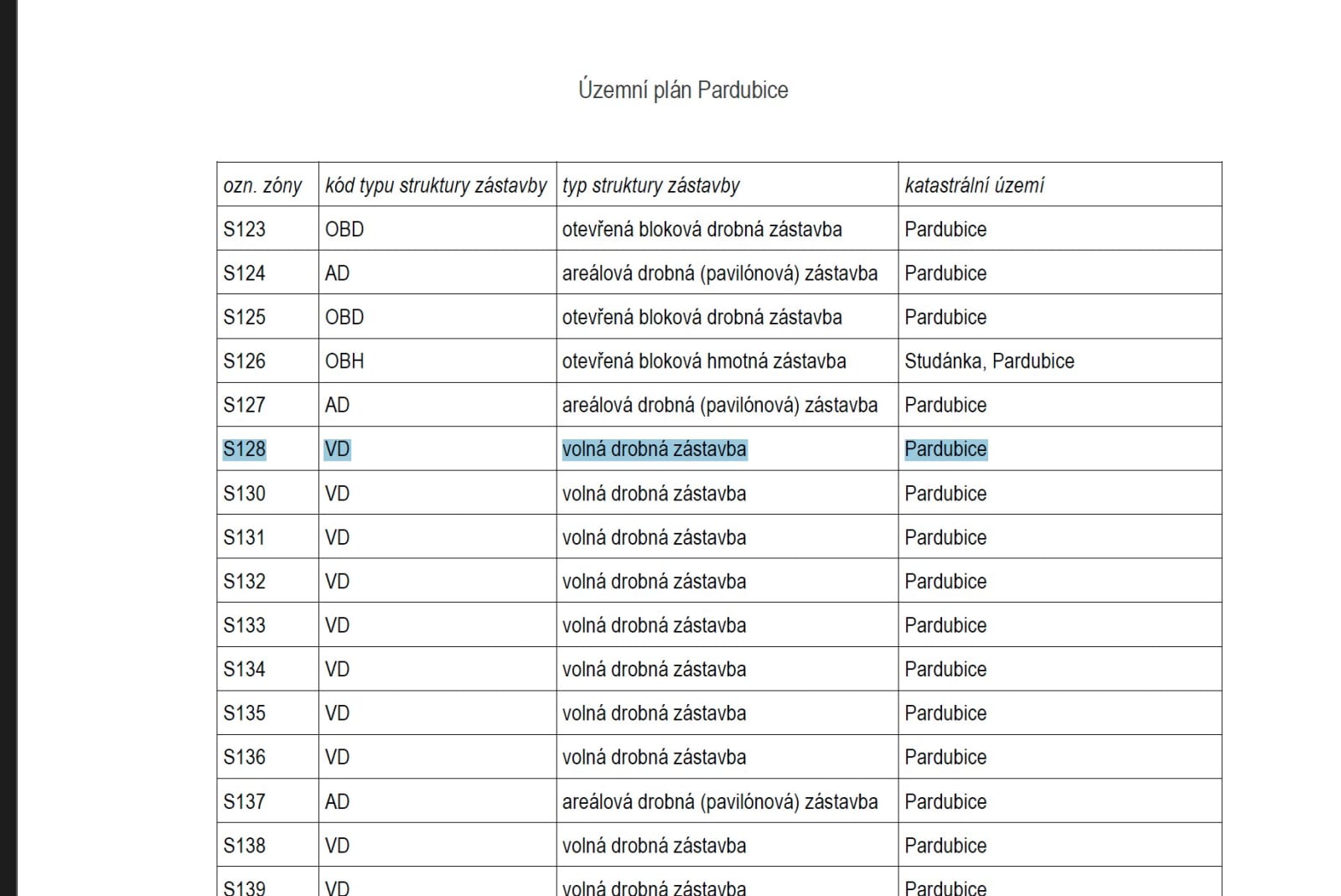The image size is (1341, 896).
Task: Select the VD code in row S134
Action: [x=337, y=670]
